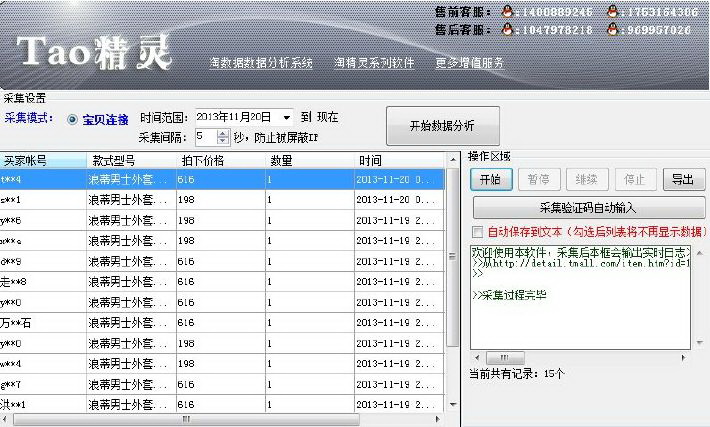This screenshot has height=427, width=710.
Task: Click the QQ penguin icon beside 969957026
Action: tap(613, 30)
